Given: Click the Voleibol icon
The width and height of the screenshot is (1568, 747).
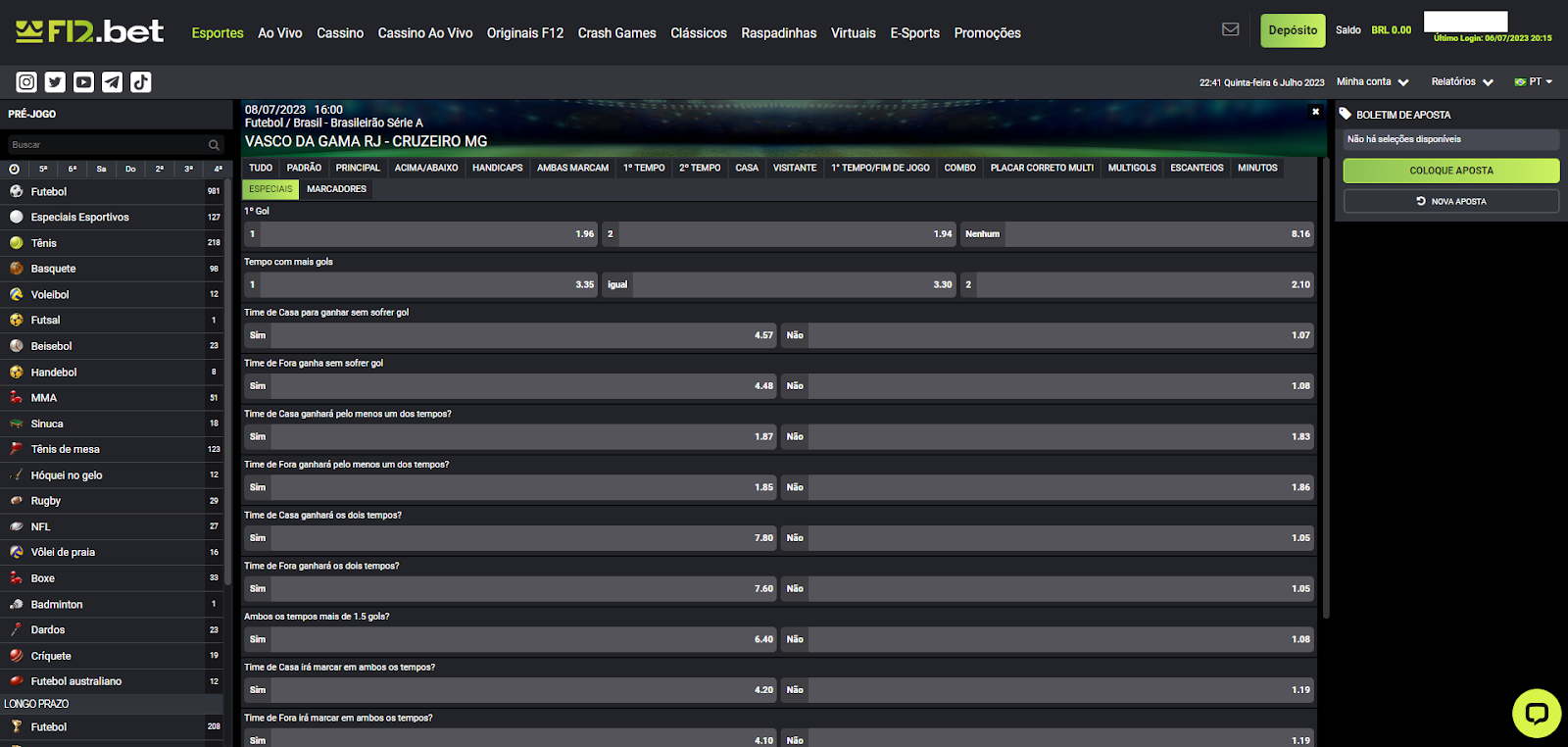Looking at the screenshot, I should pyautogui.click(x=16, y=294).
